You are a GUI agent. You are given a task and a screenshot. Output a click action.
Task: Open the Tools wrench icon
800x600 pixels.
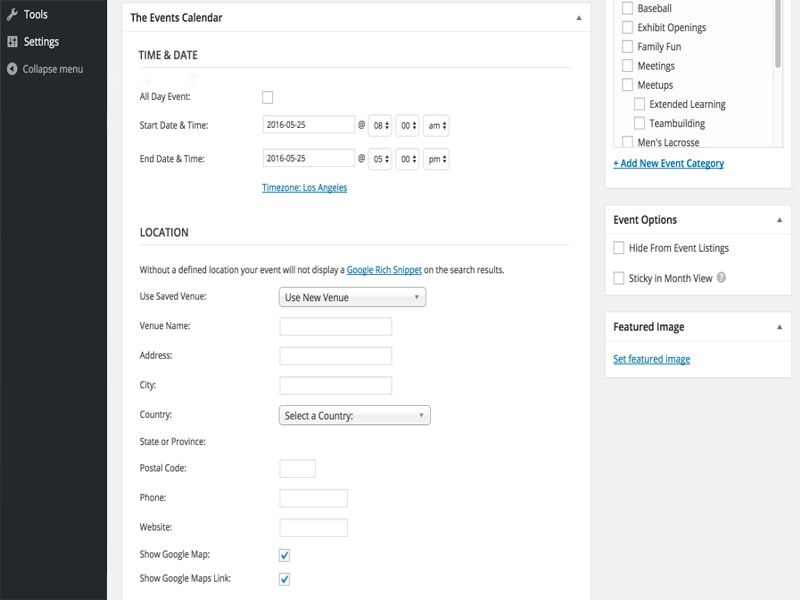pyautogui.click(x=12, y=14)
